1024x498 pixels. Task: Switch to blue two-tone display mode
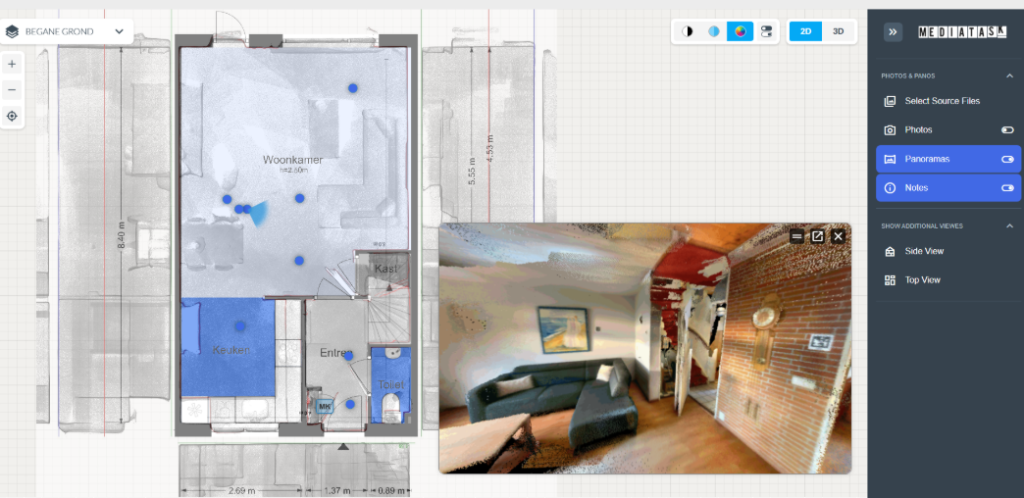coord(714,31)
